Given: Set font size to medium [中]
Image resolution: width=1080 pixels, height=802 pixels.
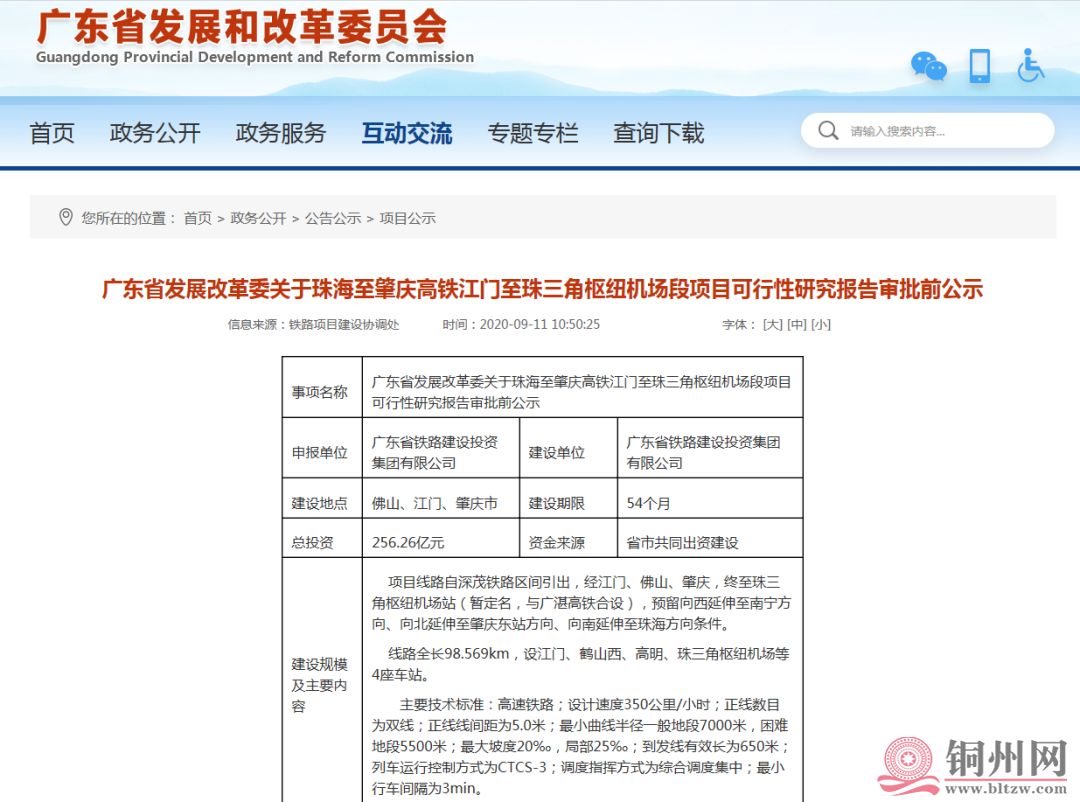Looking at the screenshot, I should coord(797,324).
